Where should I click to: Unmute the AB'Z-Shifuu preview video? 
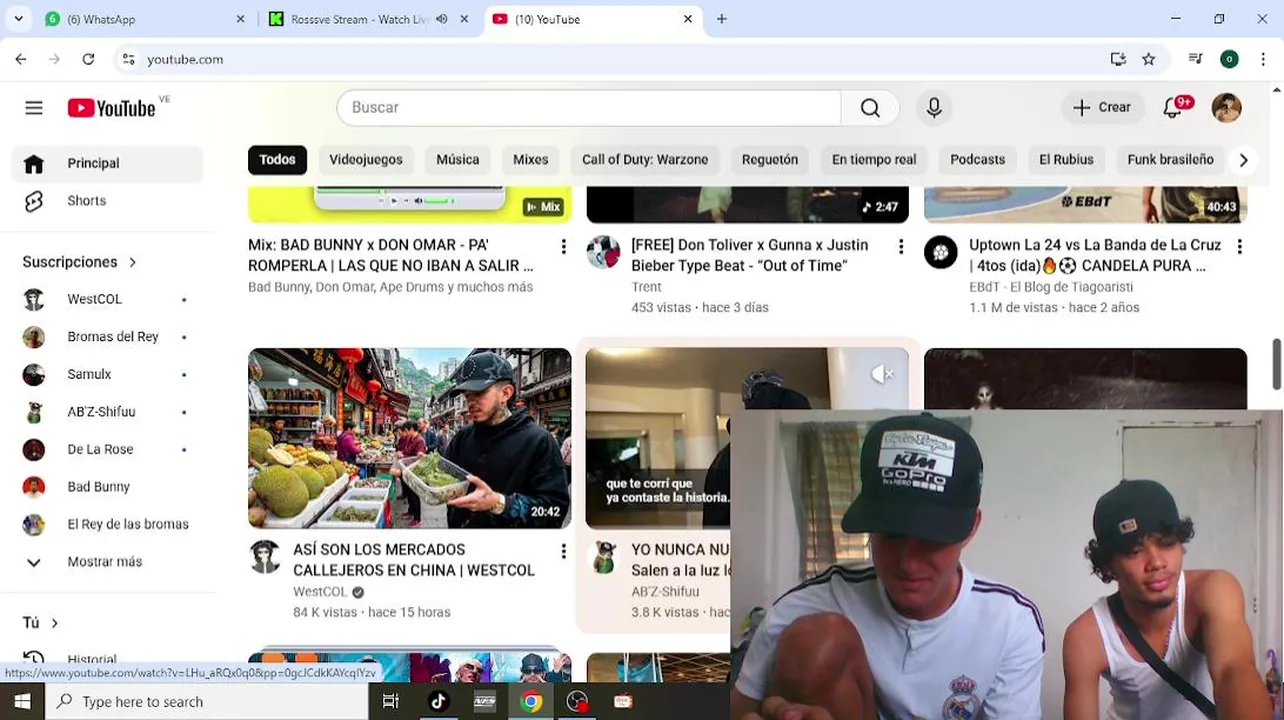(882, 374)
